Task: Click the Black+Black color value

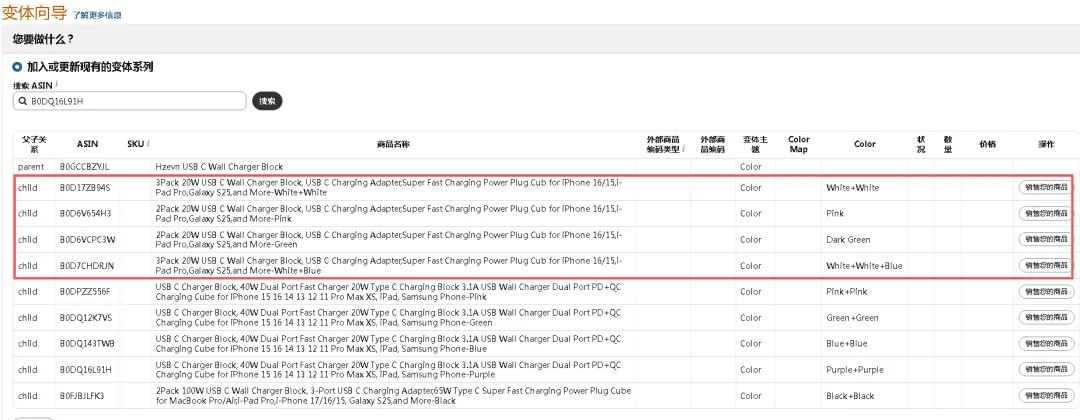Action: [851, 396]
